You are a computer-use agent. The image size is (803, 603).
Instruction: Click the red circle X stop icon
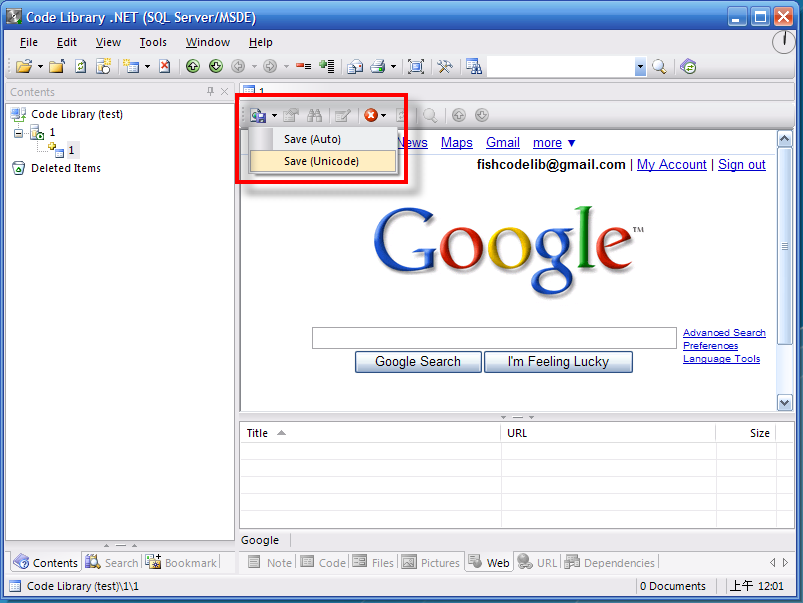click(371, 116)
